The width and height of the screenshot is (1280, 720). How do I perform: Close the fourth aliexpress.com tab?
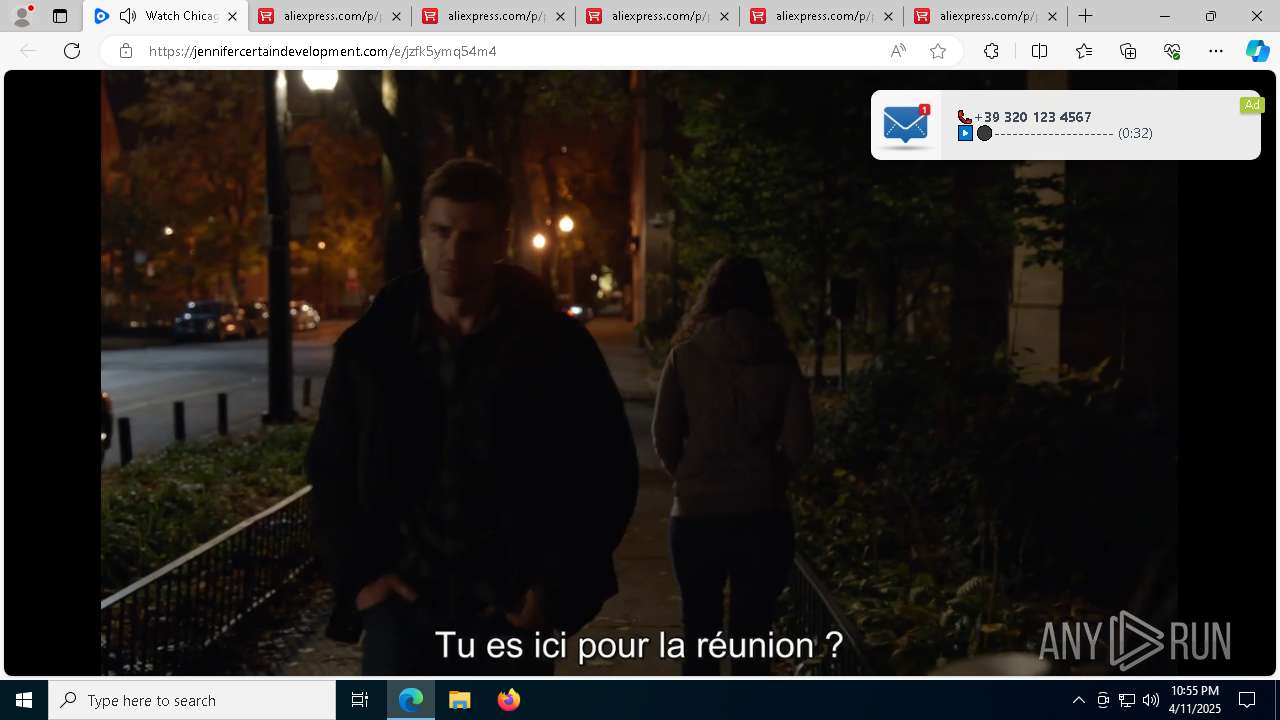[x=888, y=16]
